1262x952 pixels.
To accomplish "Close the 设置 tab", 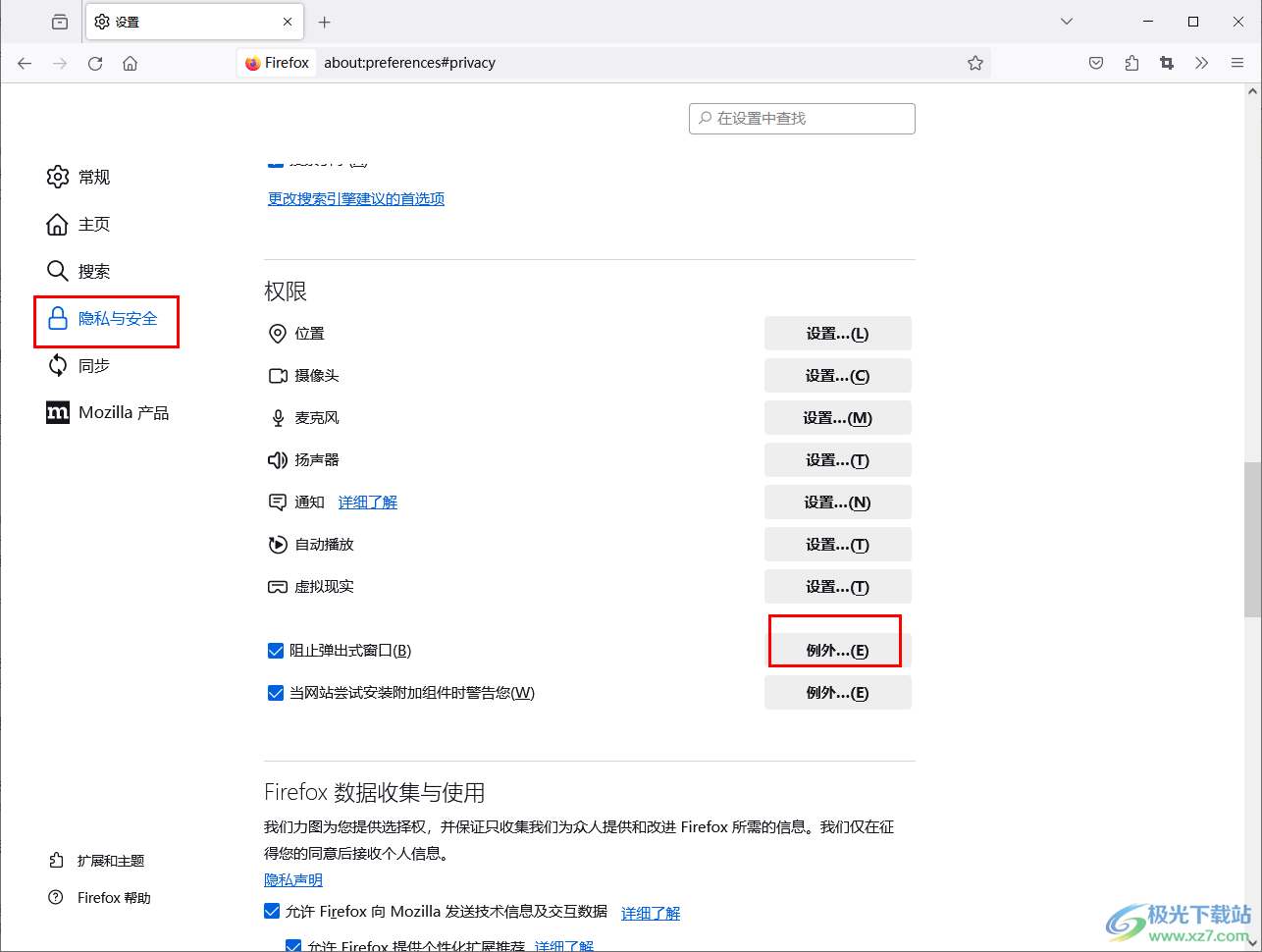I will click(x=288, y=22).
